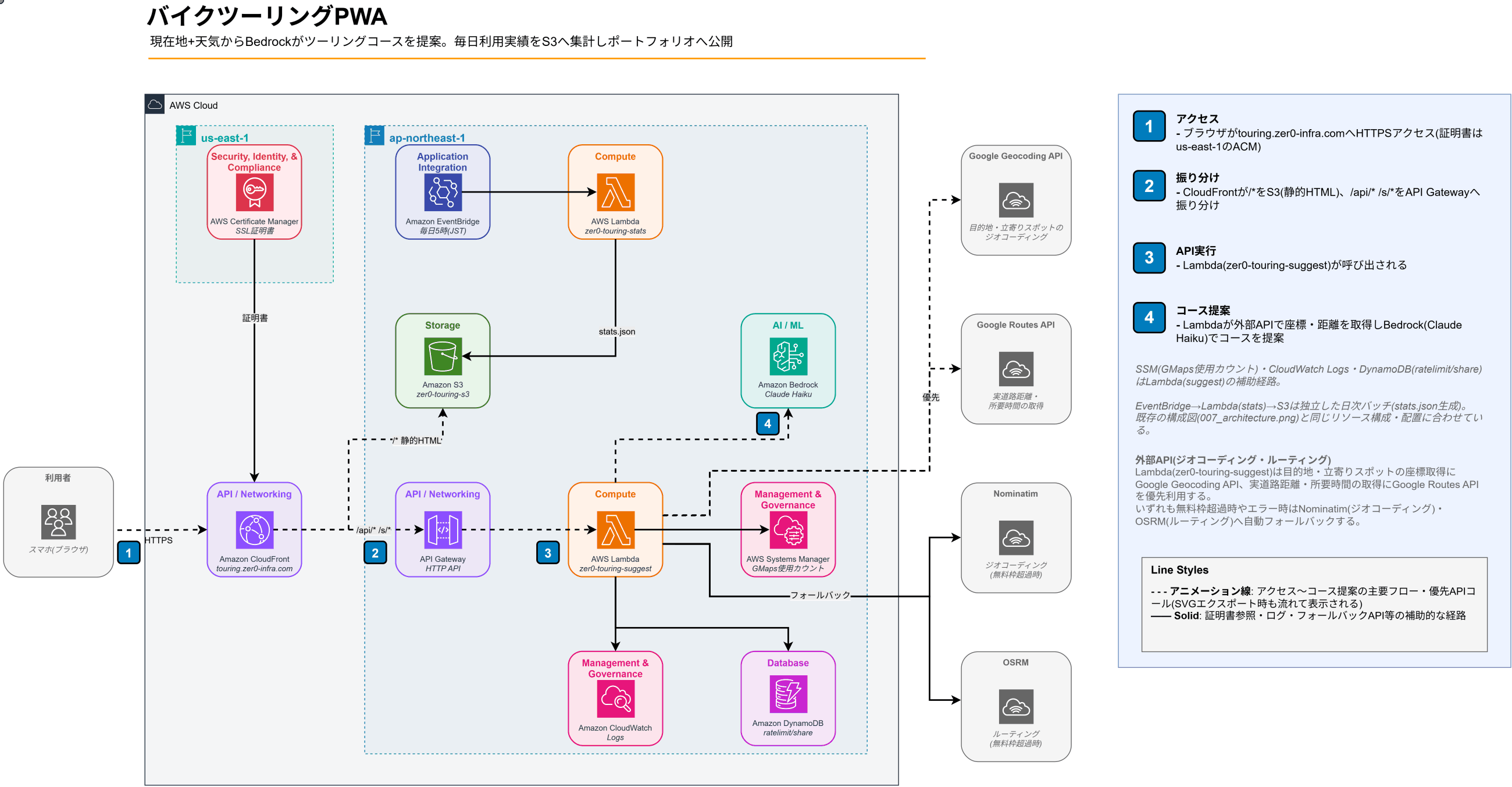Select the "Storage" heading above S3
1512x787 pixels.
pyautogui.click(x=443, y=325)
